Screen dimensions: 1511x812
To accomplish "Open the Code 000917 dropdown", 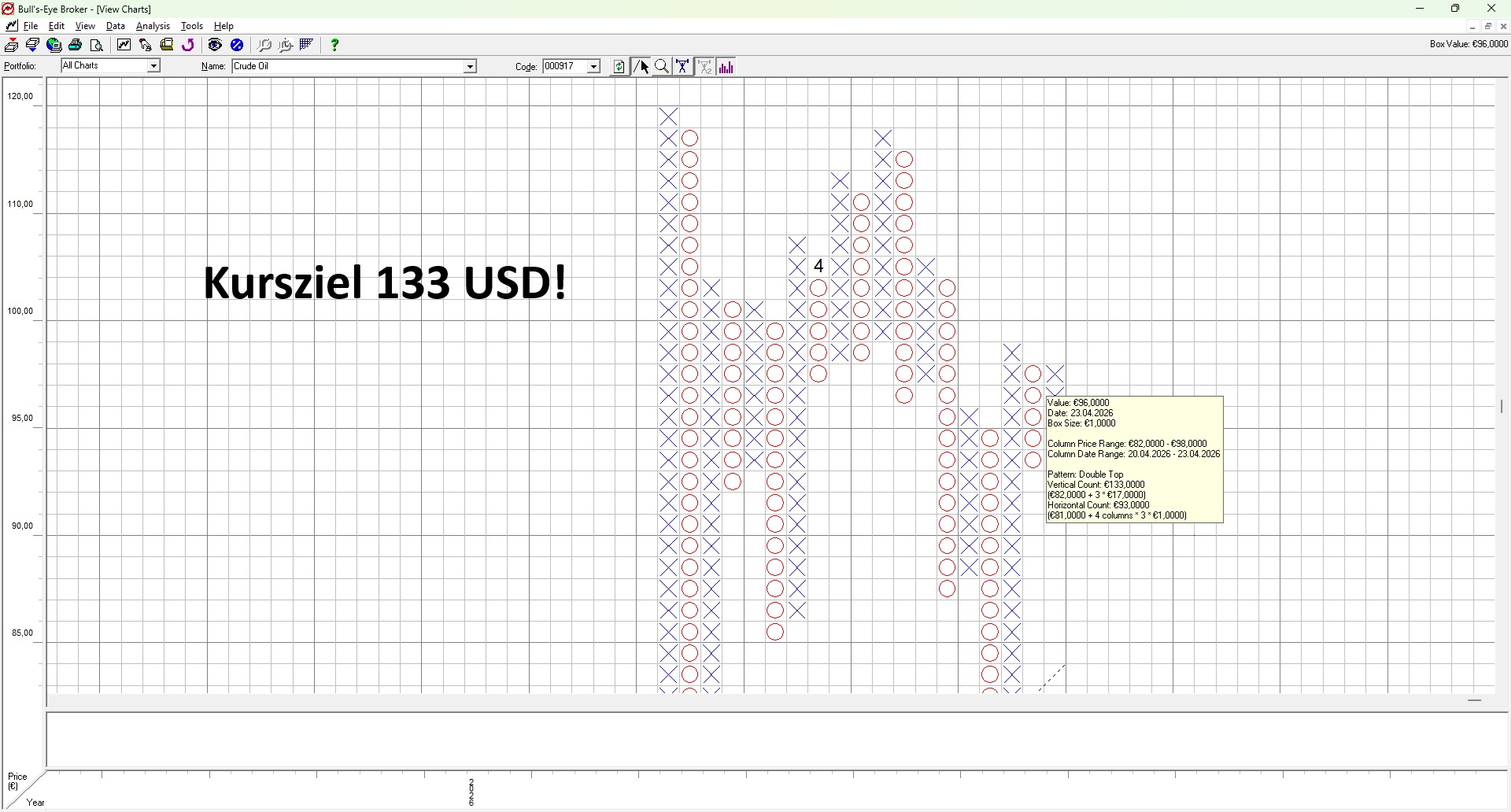I will click(594, 67).
